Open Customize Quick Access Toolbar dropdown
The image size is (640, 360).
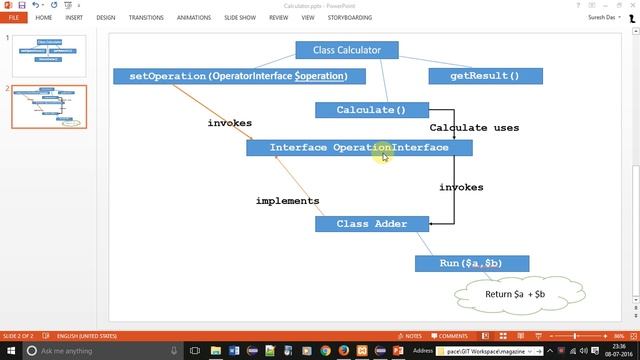pyautogui.click(x=79, y=5)
